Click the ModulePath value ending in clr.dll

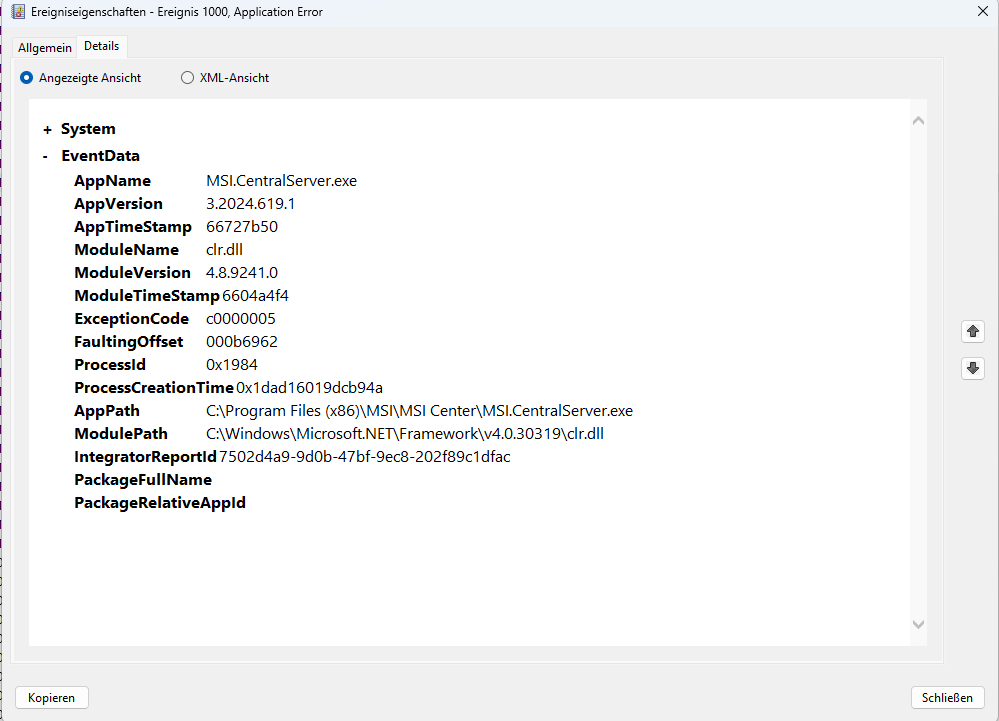click(405, 434)
